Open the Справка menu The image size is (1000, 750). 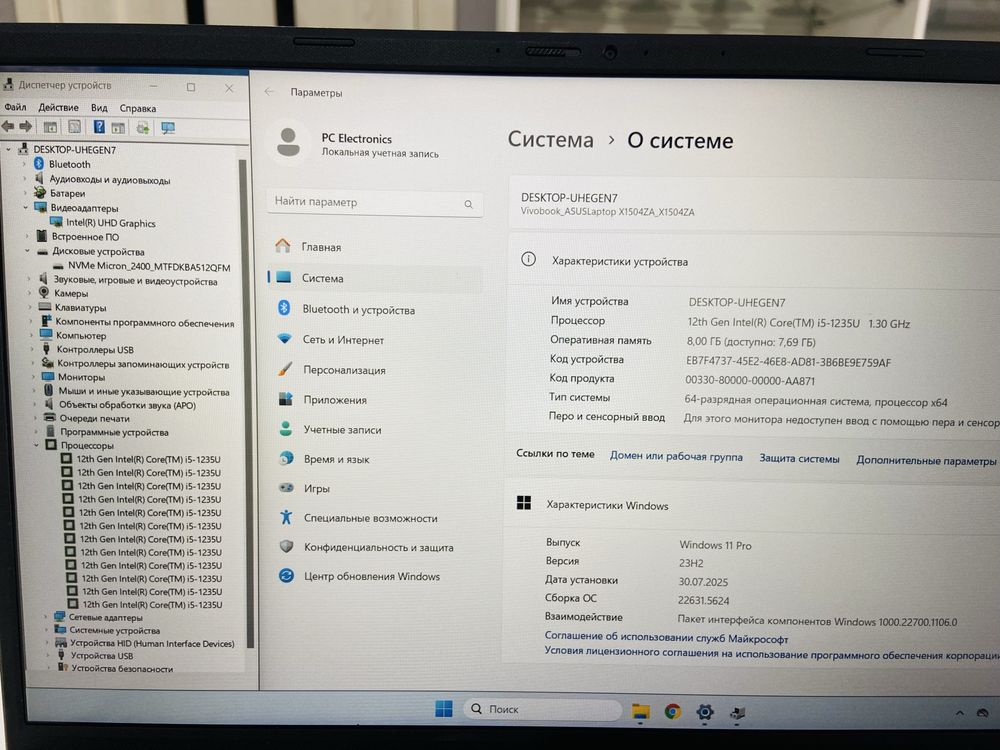click(x=138, y=108)
